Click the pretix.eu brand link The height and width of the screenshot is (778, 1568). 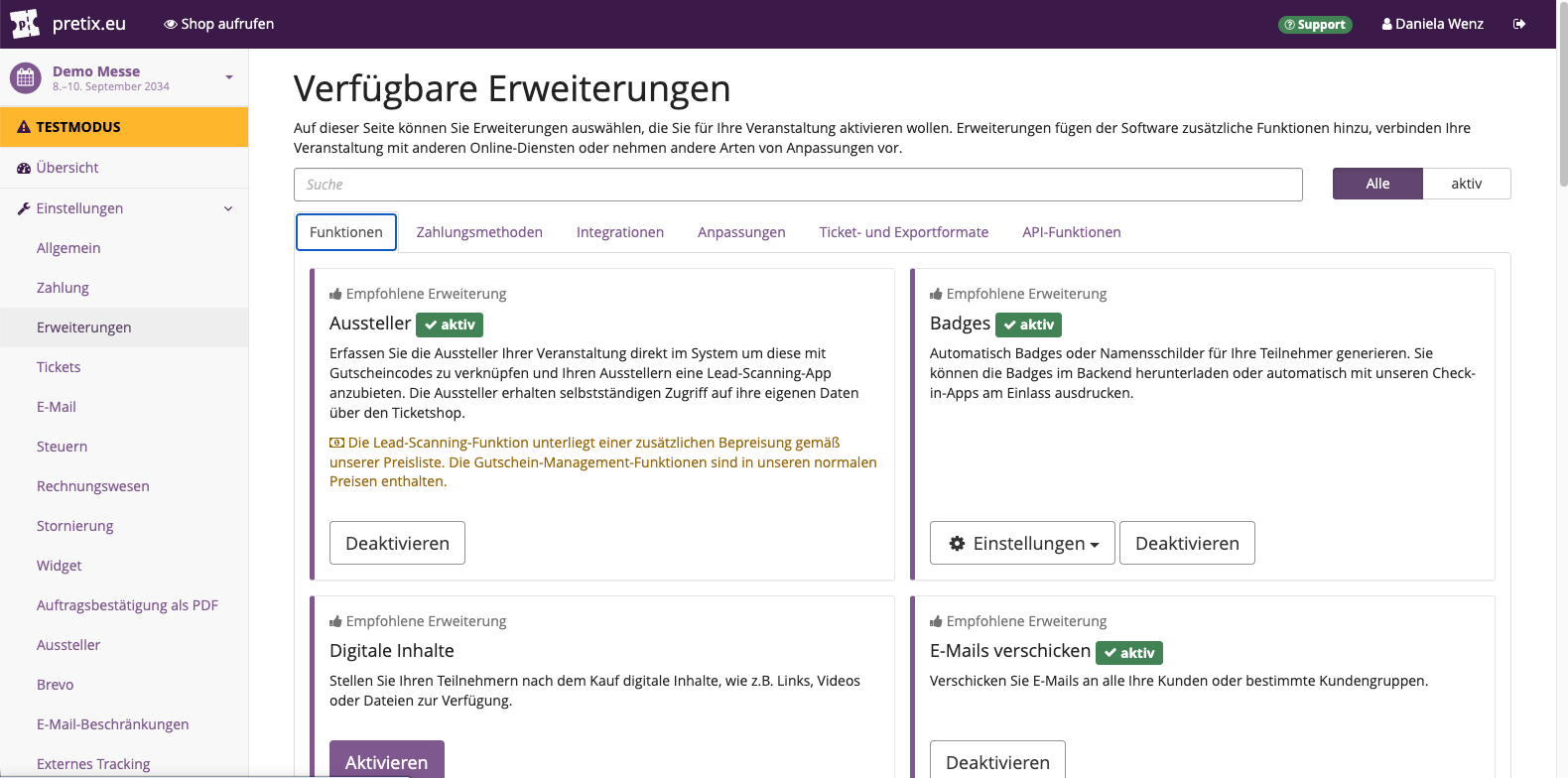point(89,24)
